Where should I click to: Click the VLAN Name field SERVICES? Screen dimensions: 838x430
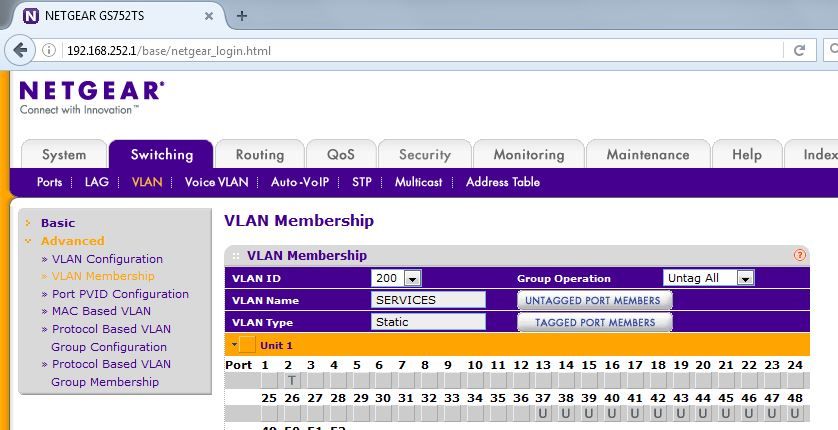coord(428,300)
